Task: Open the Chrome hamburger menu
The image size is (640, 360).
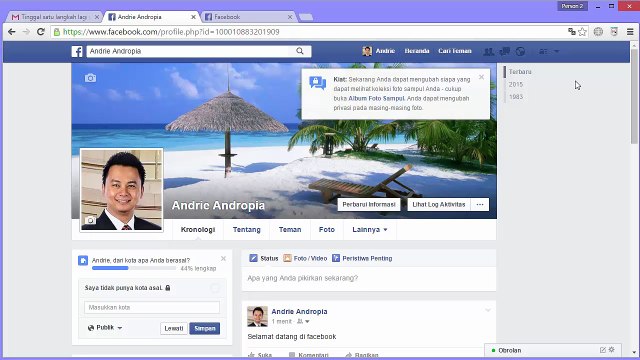Action: [x=630, y=32]
